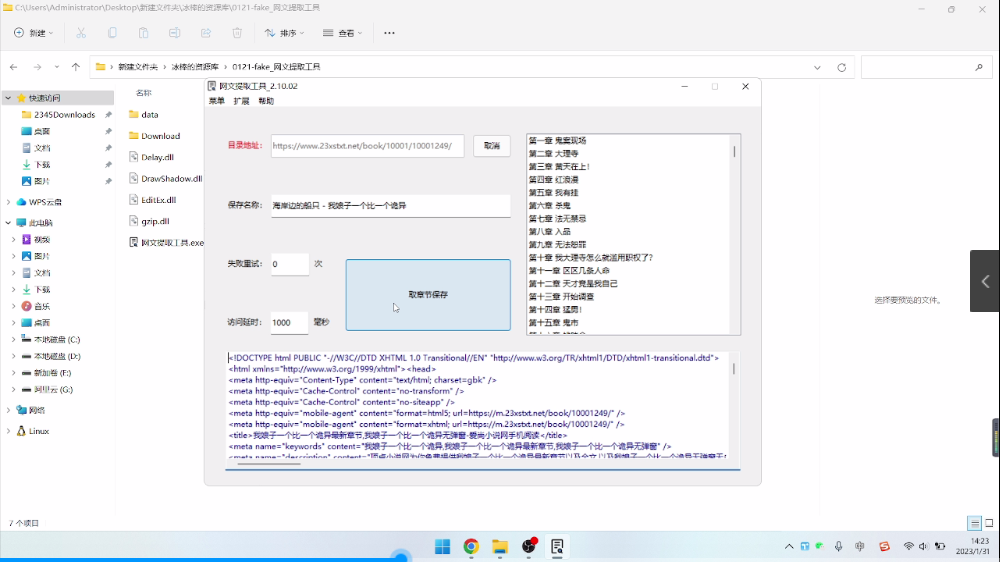The width and height of the screenshot is (1000, 562).
Task: Click the Windows Start icon on taskbar
Action: 442,546
